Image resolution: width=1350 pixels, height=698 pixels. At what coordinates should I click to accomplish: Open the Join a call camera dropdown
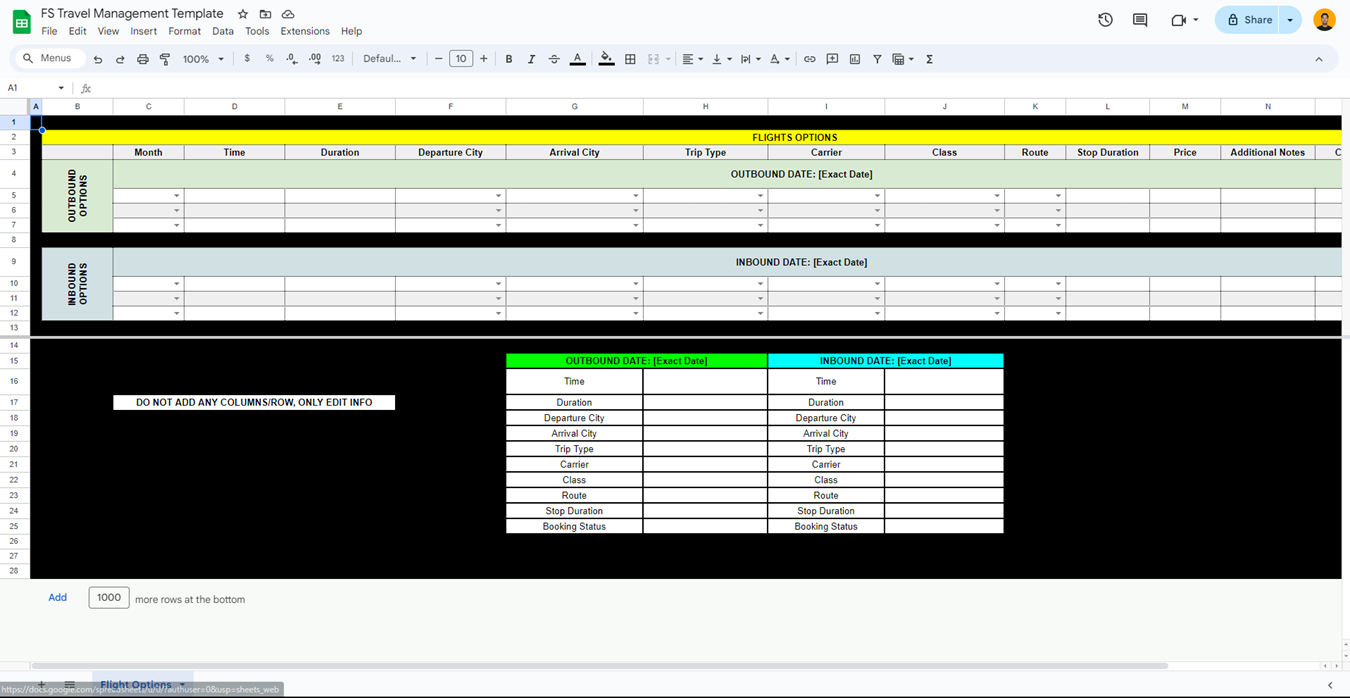pyautogui.click(x=1185, y=20)
